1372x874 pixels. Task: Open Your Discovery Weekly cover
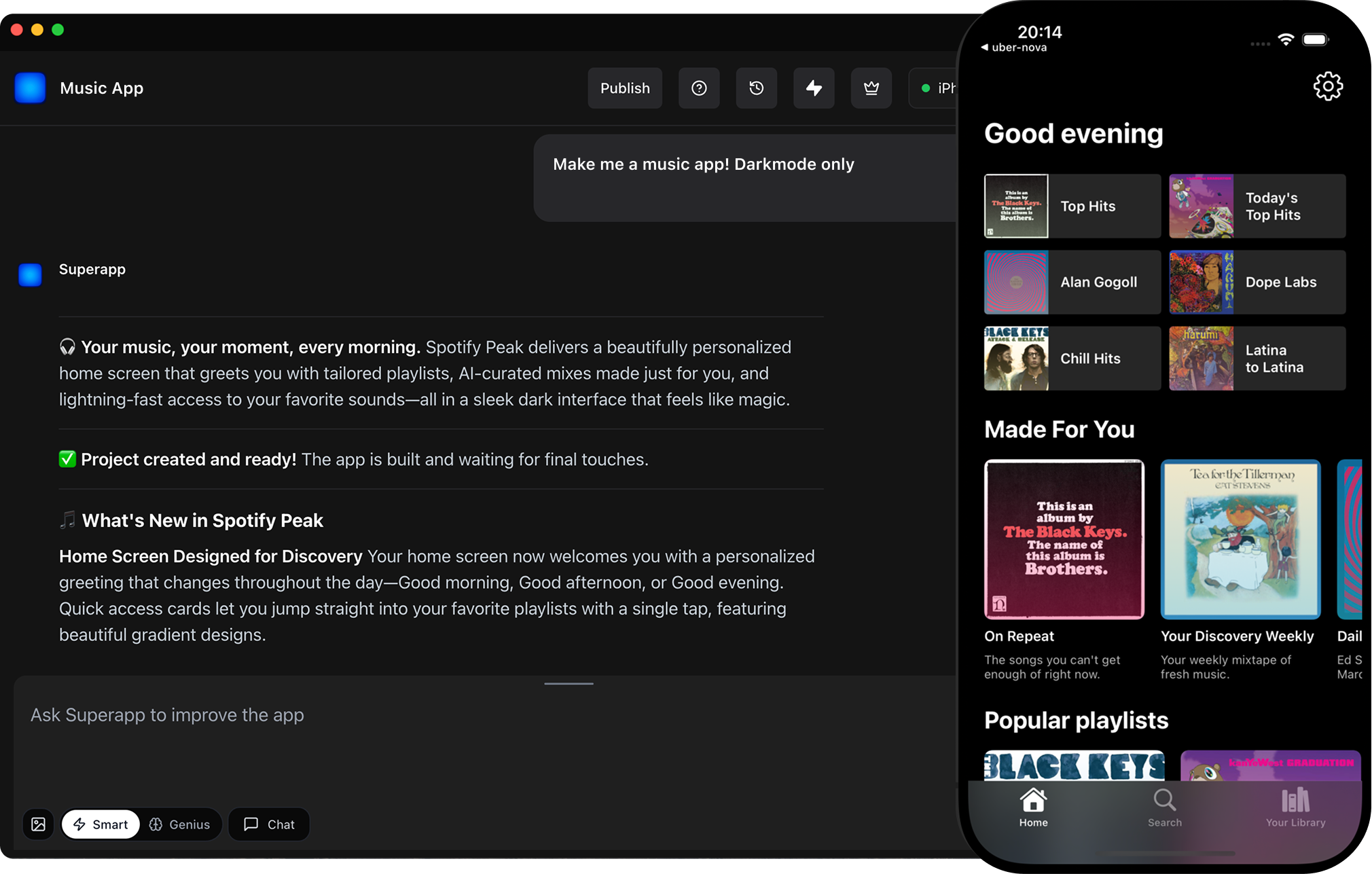[x=1240, y=539]
